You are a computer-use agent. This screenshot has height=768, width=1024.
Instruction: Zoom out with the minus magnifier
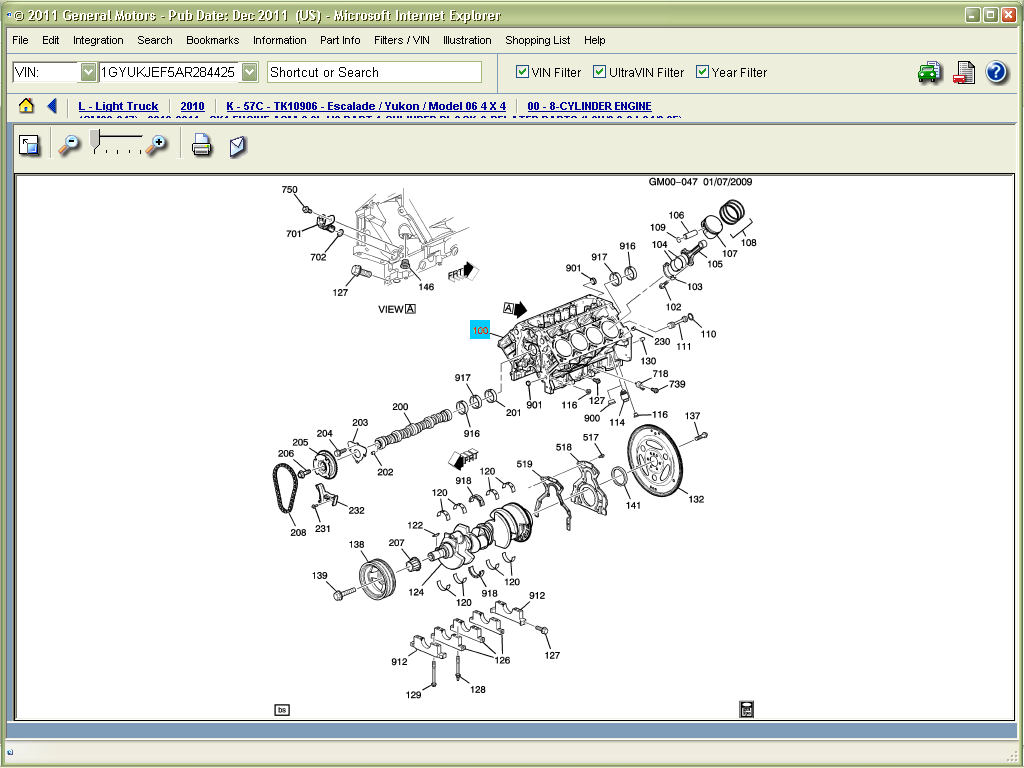coord(69,145)
